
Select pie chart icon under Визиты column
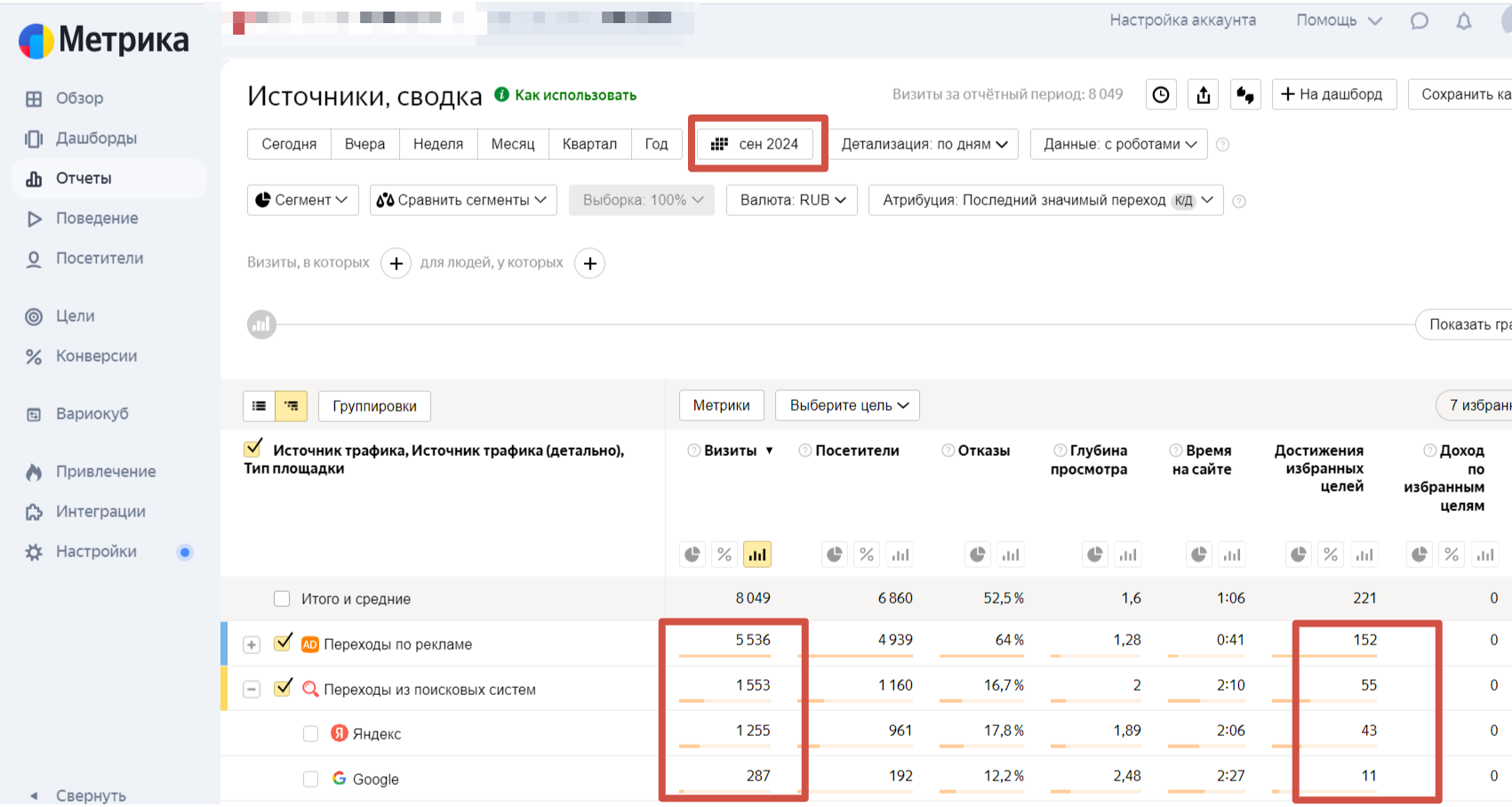692,555
